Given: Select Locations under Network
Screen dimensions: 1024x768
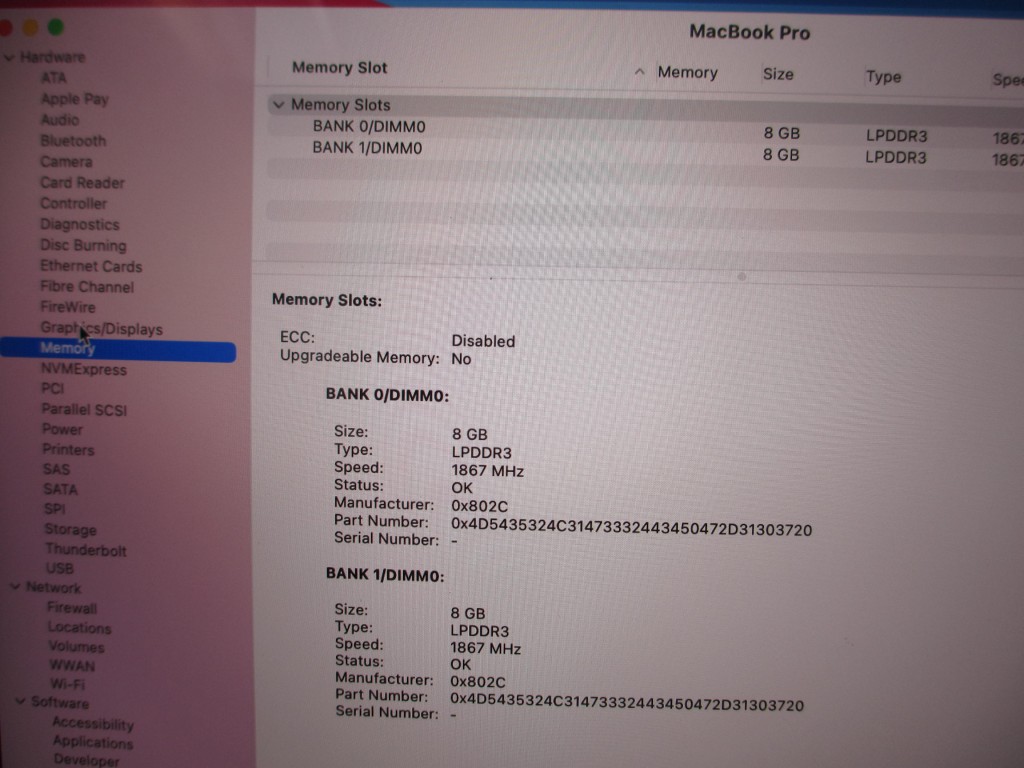Looking at the screenshot, I should 80,628.
